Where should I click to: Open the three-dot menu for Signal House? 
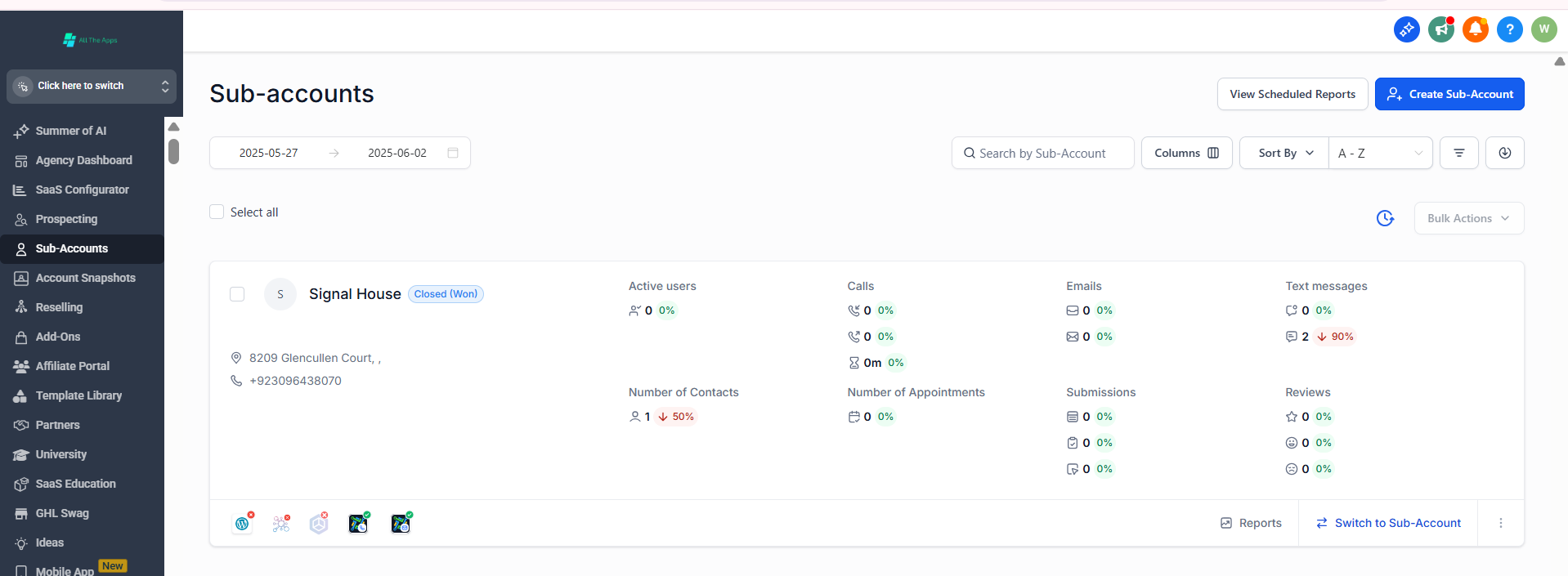[1500, 523]
